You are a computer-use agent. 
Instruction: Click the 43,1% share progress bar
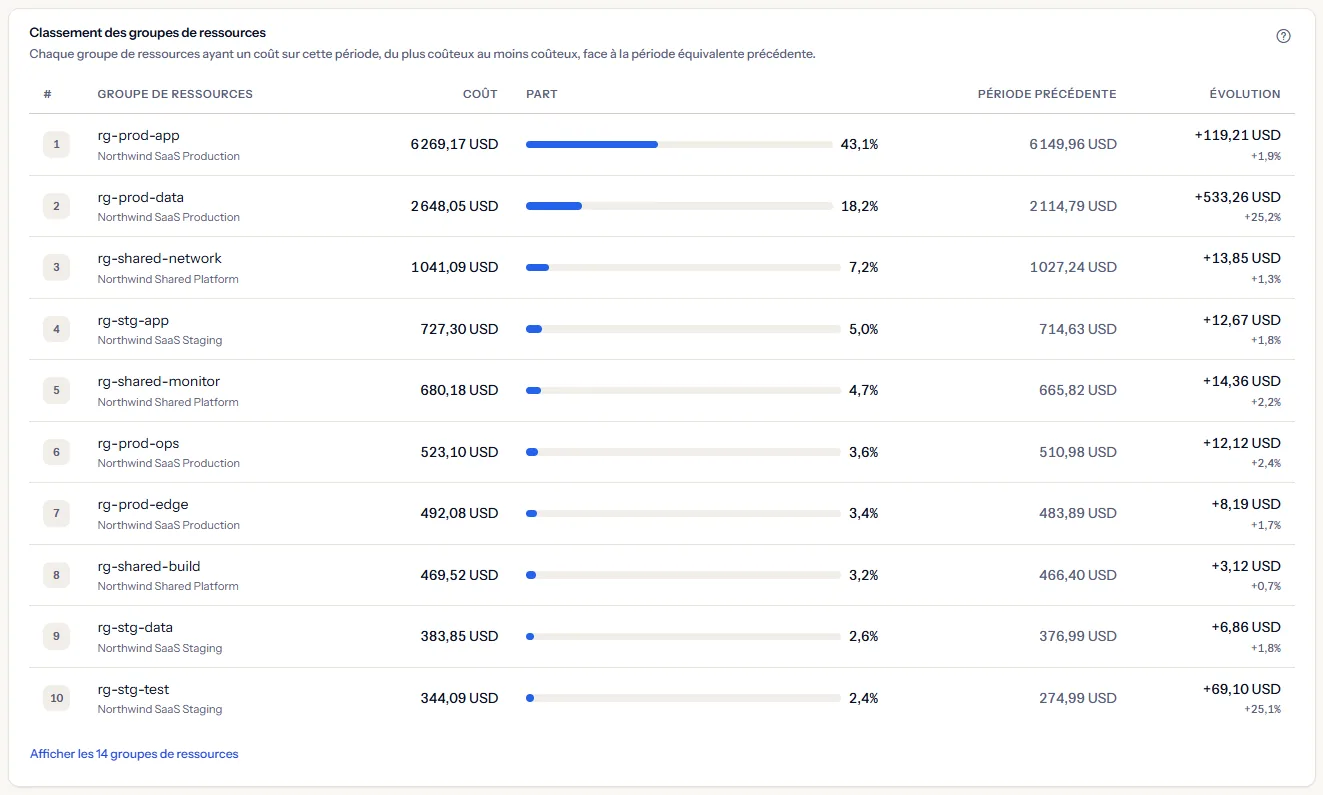pos(679,144)
